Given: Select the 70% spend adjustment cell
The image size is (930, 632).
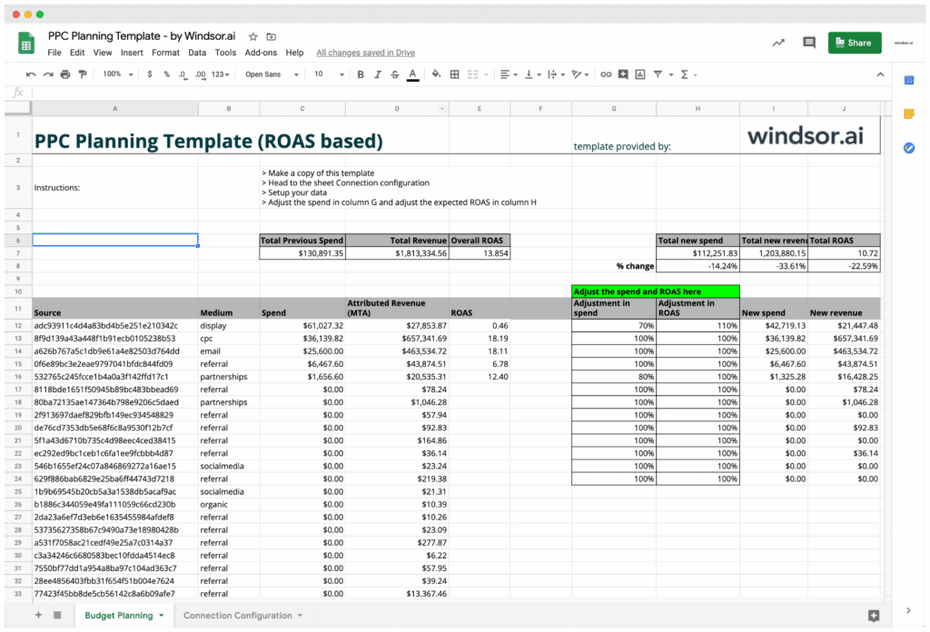Looking at the screenshot, I should [614, 325].
